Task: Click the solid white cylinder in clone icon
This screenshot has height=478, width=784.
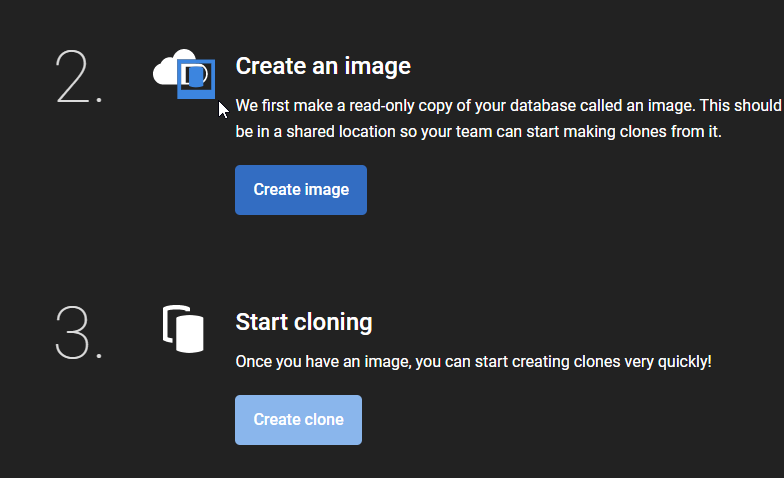Action: click(x=190, y=334)
